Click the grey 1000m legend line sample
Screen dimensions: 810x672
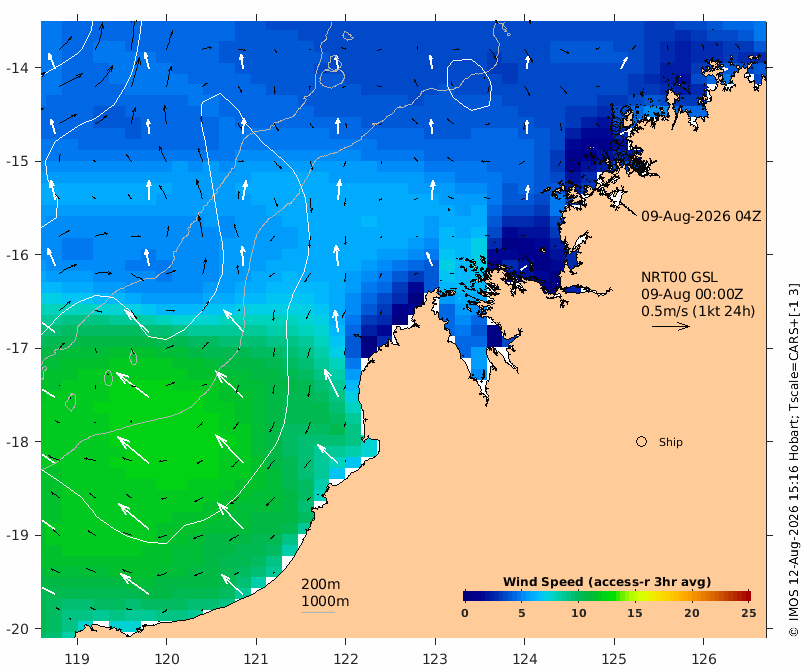(318, 613)
